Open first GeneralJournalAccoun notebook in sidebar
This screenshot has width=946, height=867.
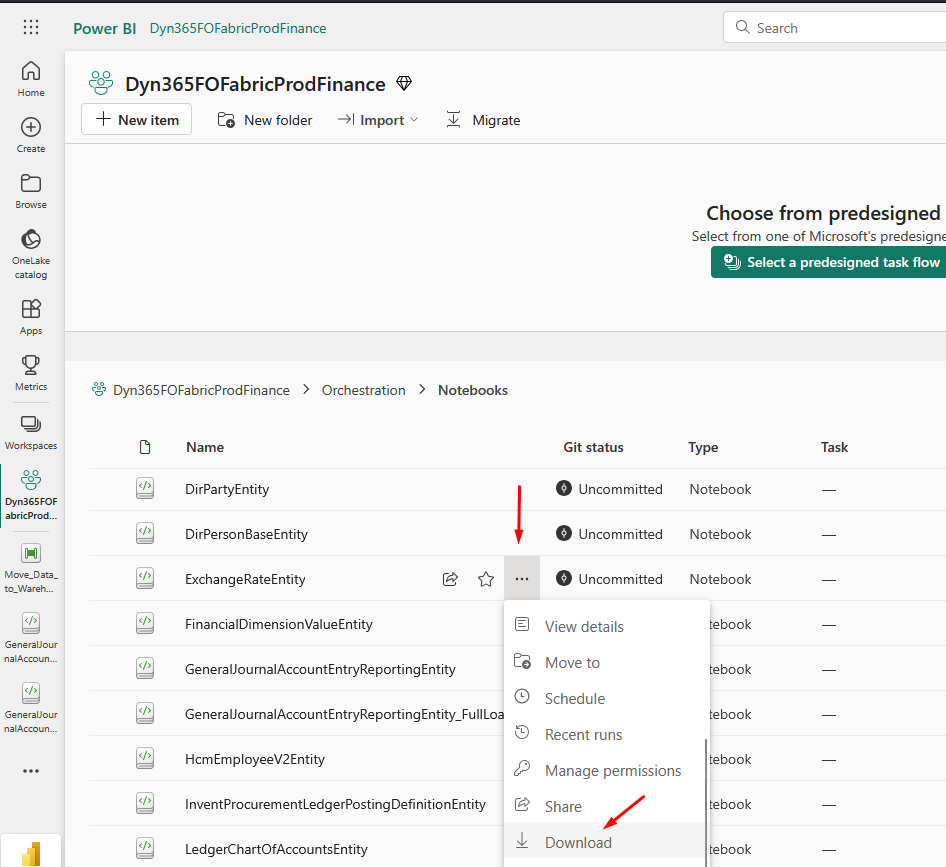pyautogui.click(x=31, y=638)
